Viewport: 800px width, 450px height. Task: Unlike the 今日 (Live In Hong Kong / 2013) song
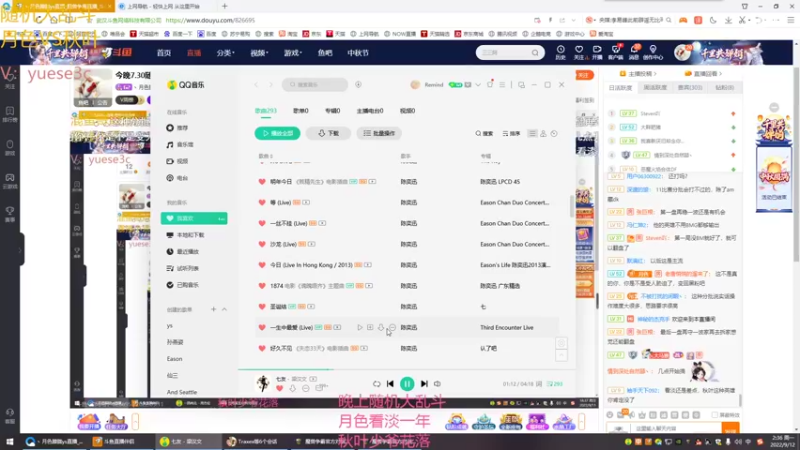click(262, 265)
